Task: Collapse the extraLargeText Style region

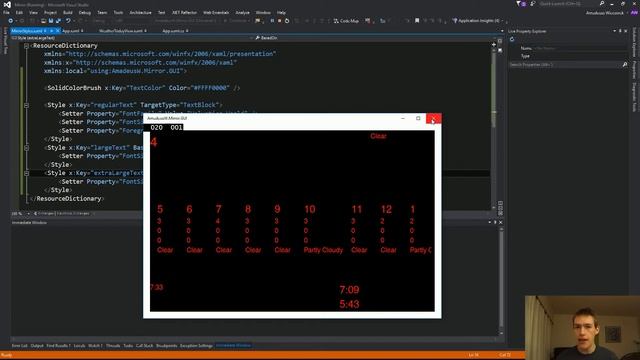Action: (x=27, y=173)
